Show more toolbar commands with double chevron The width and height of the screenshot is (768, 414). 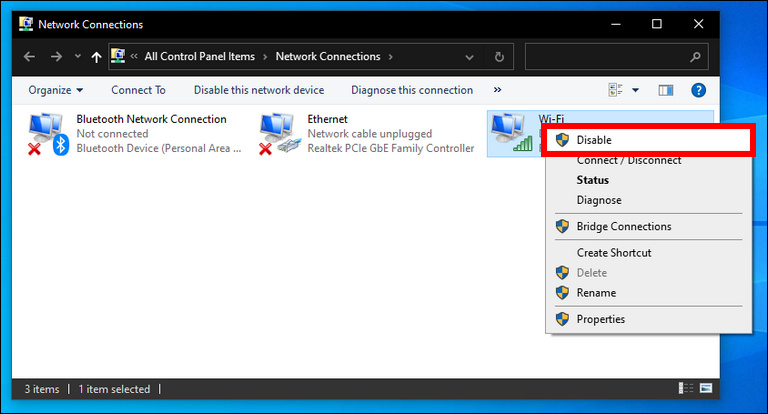[x=498, y=90]
